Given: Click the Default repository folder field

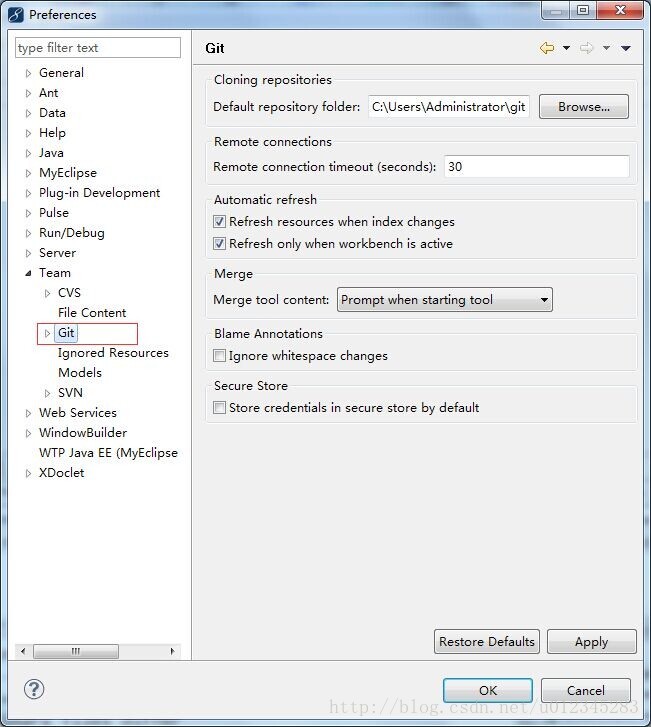Looking at the screenshot, I should tap(449, 107).
